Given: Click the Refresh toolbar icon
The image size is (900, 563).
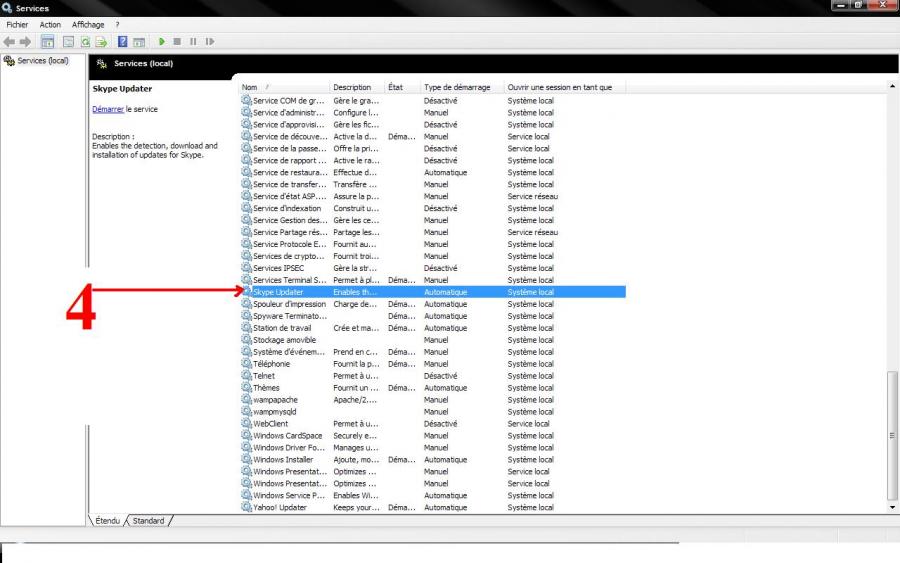Looking at the screenshot, I should [85, 42].
